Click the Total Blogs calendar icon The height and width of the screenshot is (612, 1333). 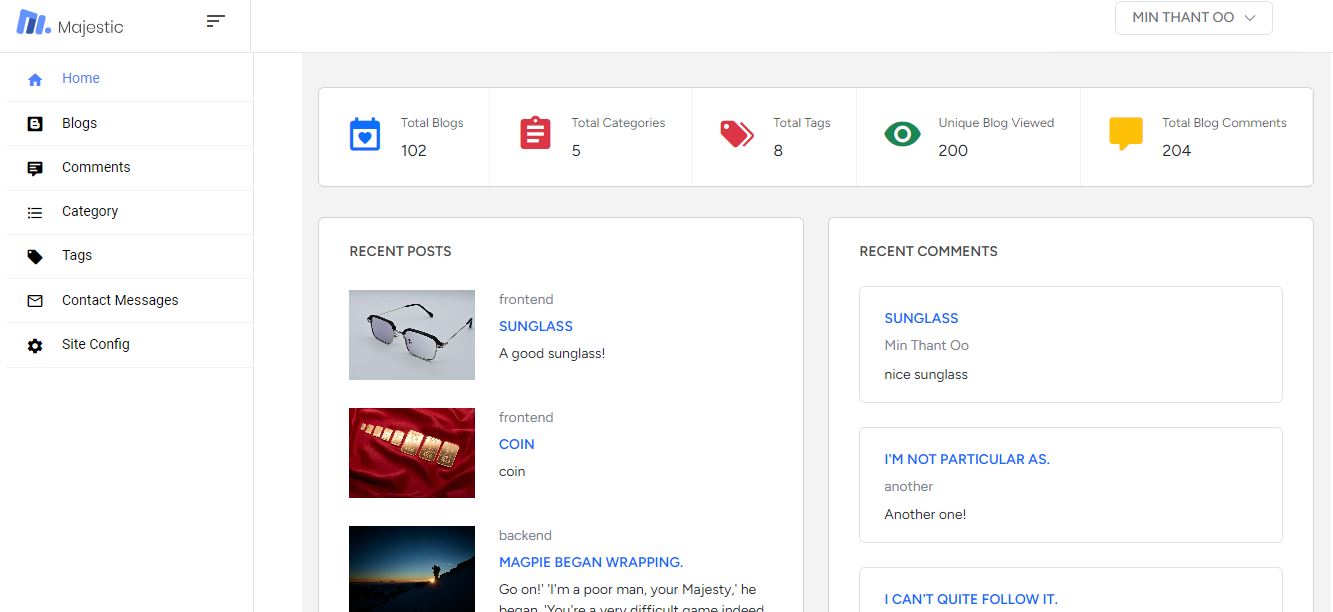[365, 134]
